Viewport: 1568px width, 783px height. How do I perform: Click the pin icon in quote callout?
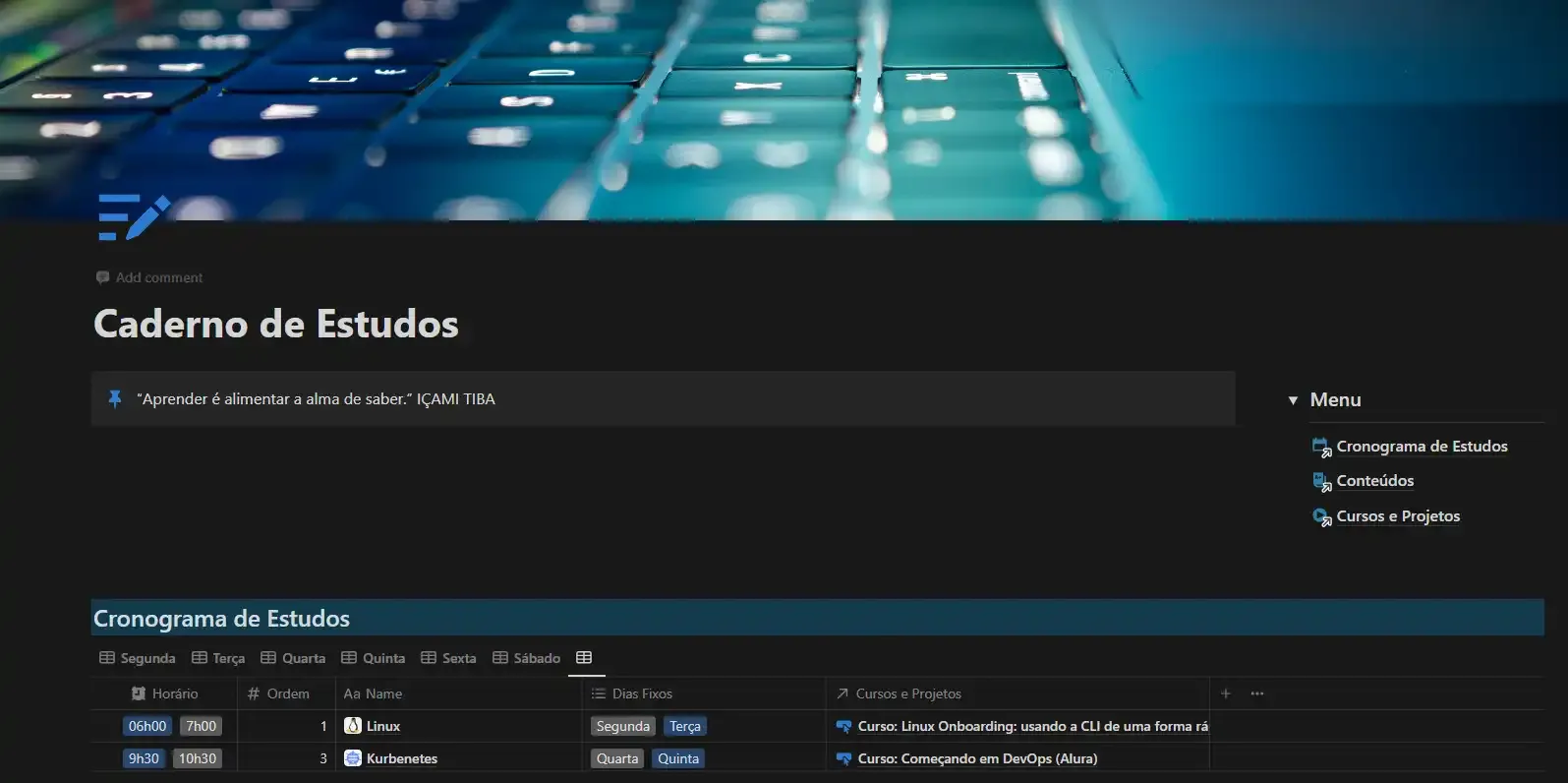point(115,398)
